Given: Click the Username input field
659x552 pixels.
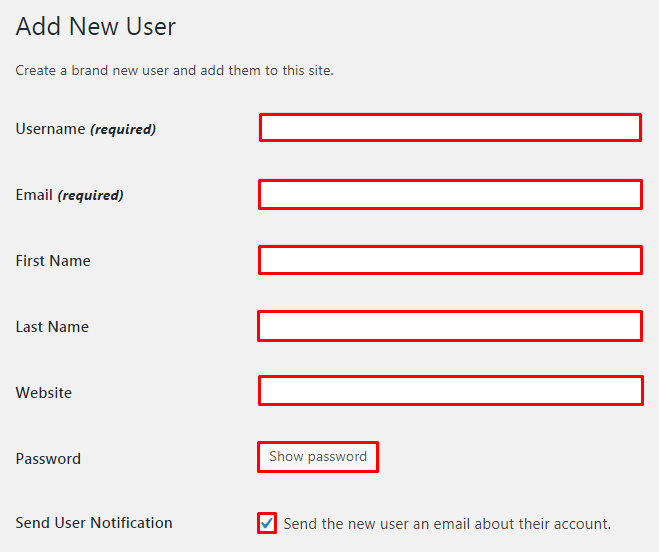Looking at the screenshot, I should [x=450, y=127].
